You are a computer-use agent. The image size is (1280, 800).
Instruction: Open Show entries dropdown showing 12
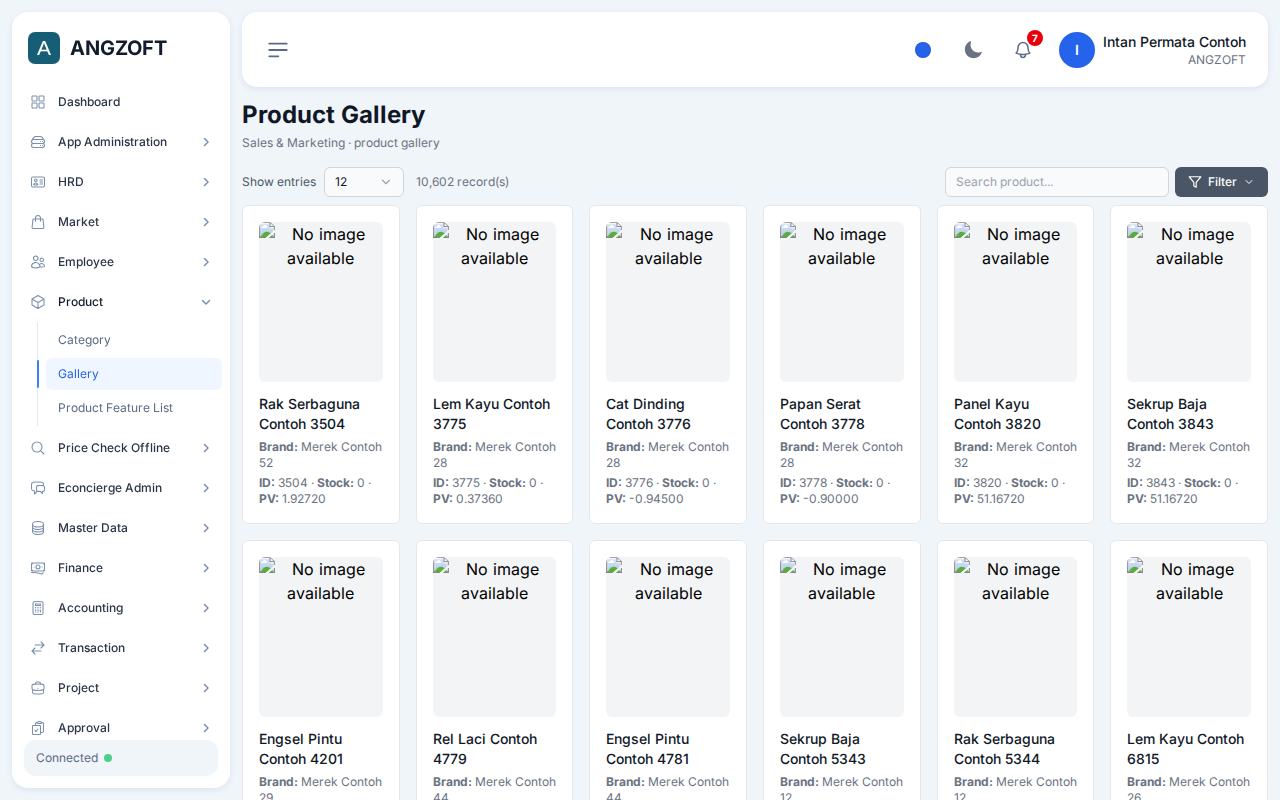click(x=364, y=182)
